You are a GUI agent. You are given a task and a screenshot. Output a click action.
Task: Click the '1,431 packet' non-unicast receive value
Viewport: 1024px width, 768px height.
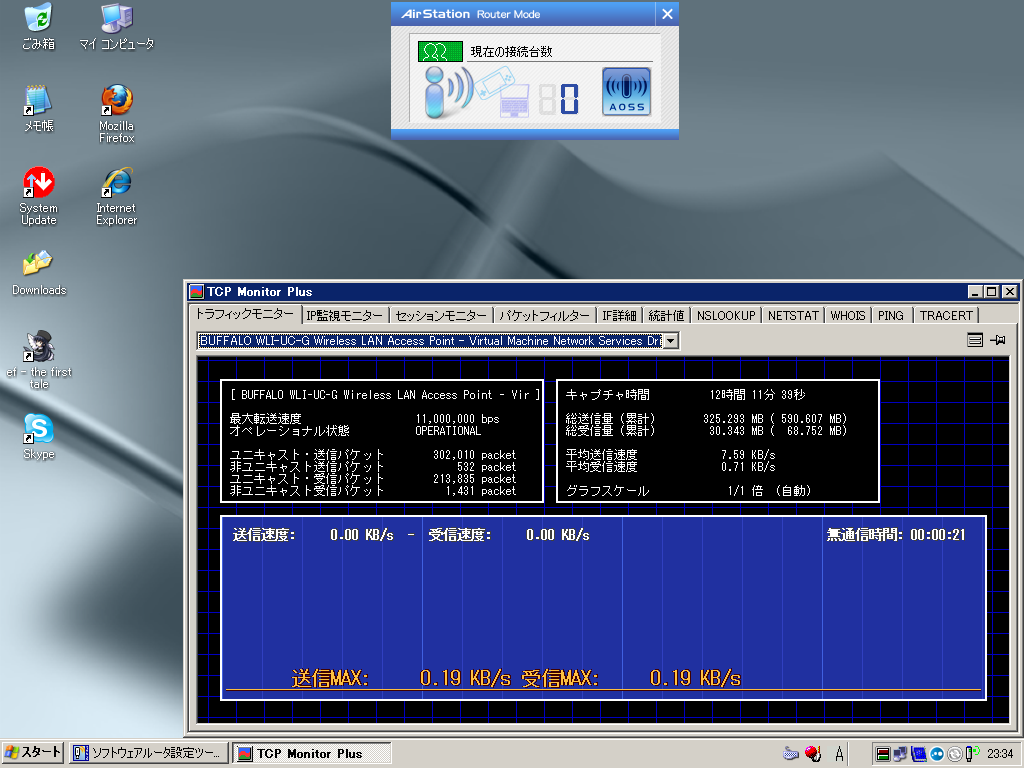click(481, 491)
